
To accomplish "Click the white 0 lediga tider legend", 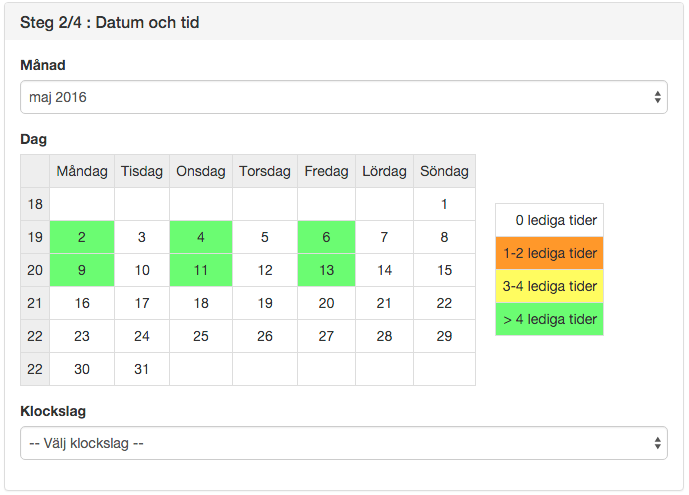I will coord(549,220).
